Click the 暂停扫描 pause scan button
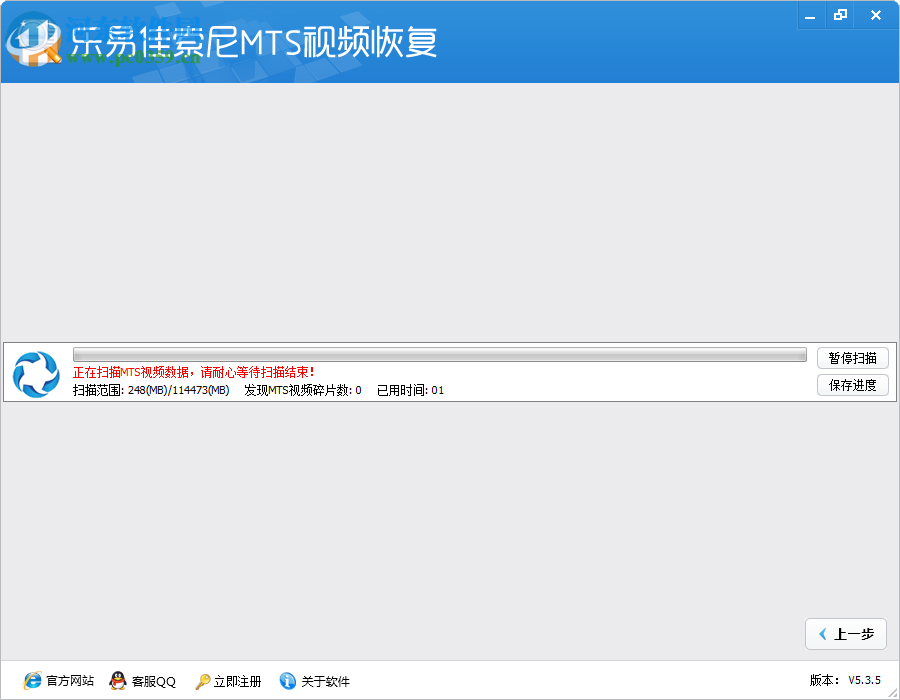 (x=852, y=357)
